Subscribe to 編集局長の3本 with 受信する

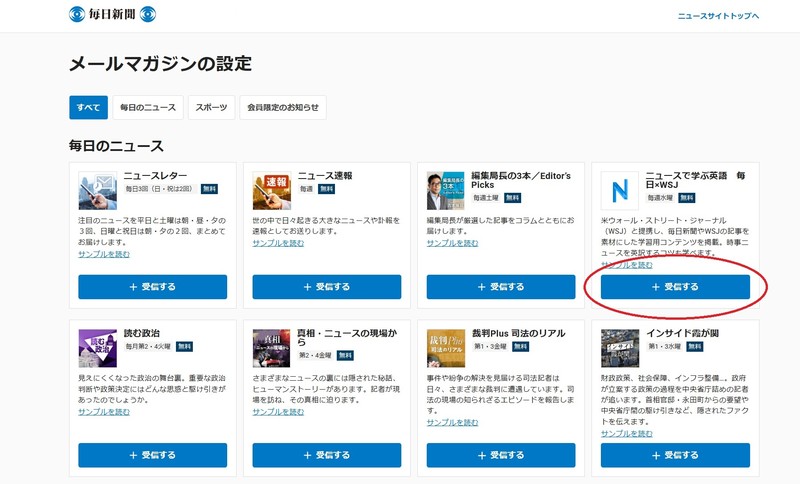[x=501, y=287]
